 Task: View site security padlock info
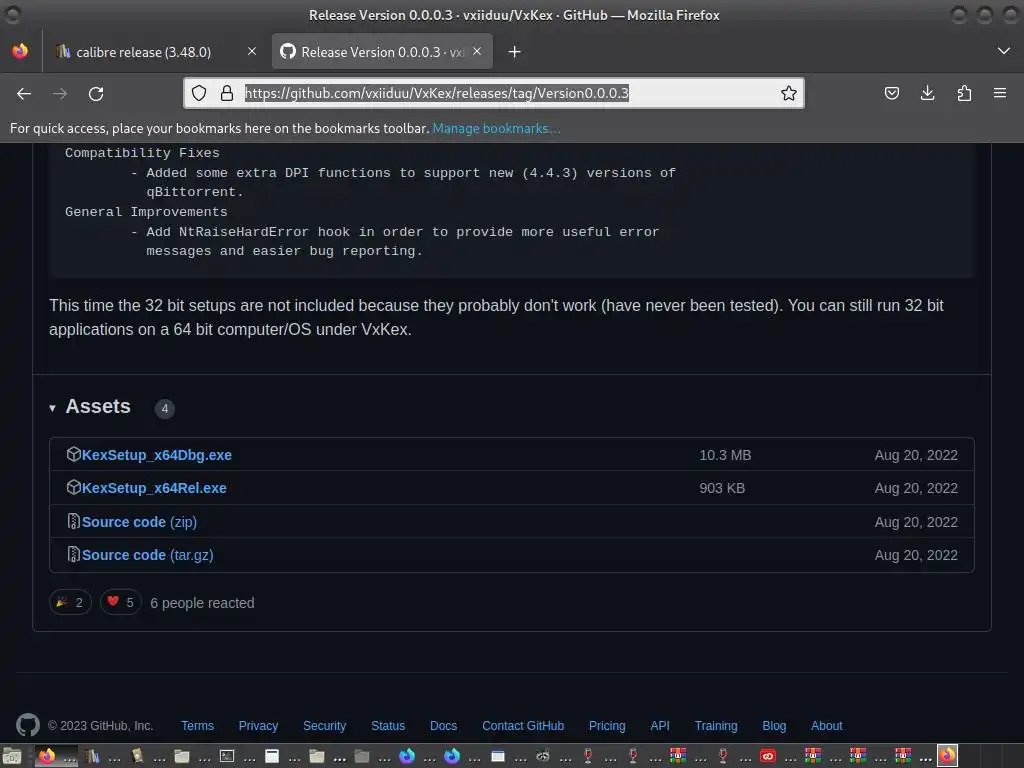[x=227, y=93]
